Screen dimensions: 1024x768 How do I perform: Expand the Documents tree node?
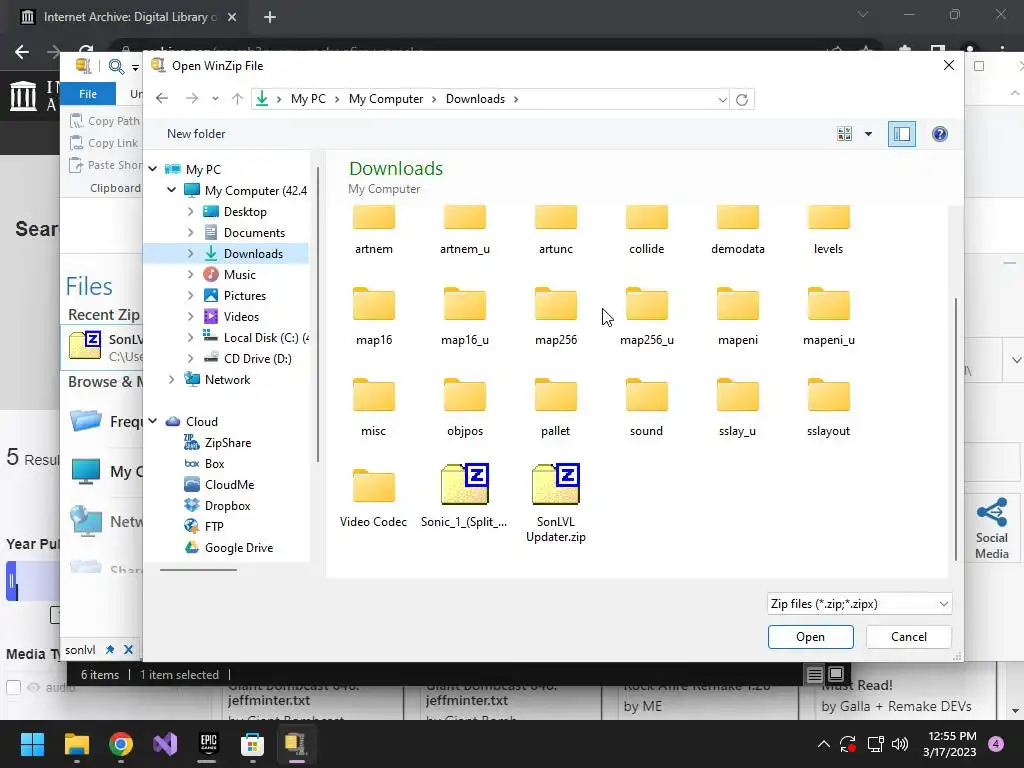coord(190,232)
